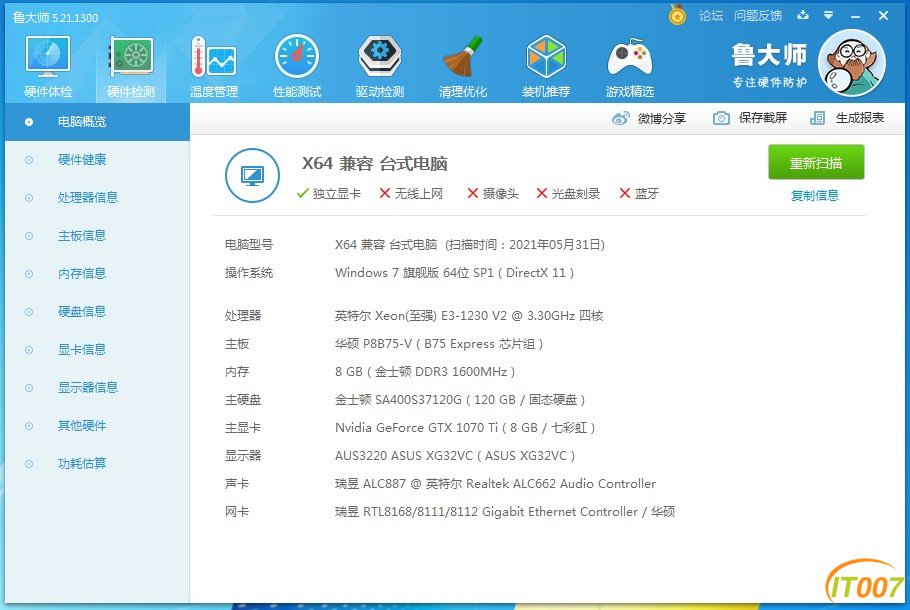Close the 鲁大师 window
Screen dimensions: 910x610
pyautogui.click(x=883, y=16)
